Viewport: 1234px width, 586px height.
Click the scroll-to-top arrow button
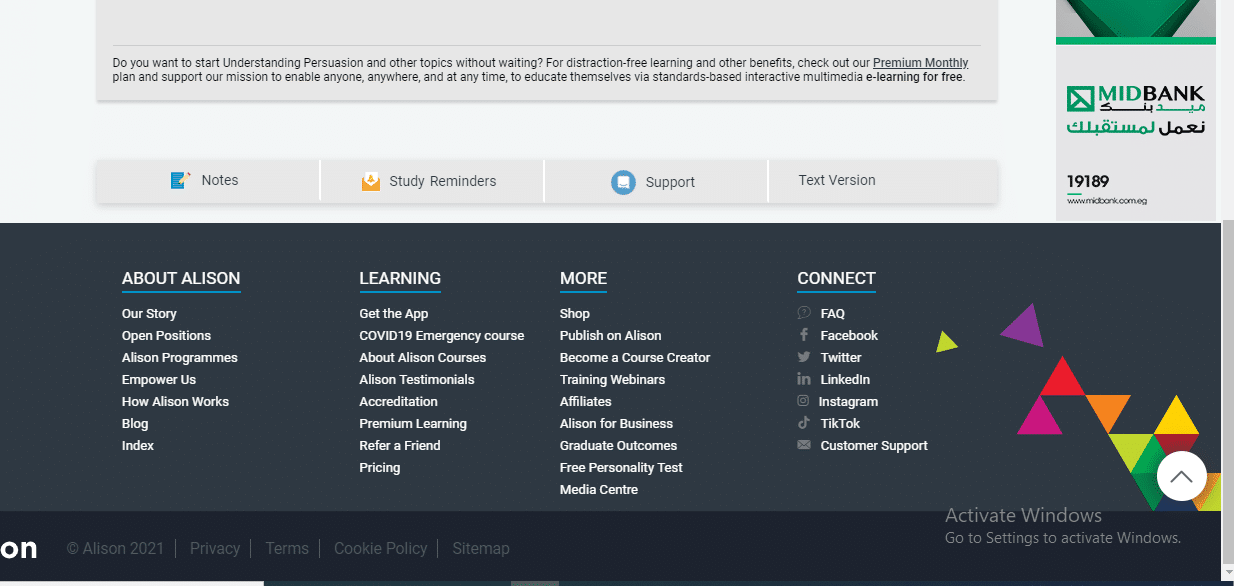1181,477
